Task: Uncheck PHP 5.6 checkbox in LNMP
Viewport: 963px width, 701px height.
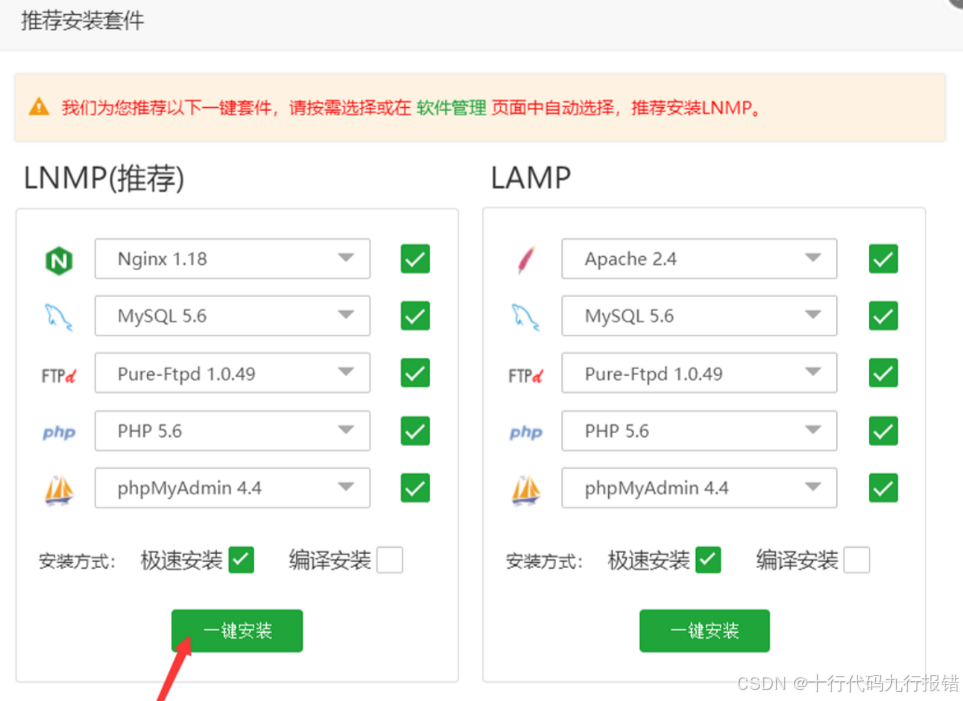Action: coord(415,431)
